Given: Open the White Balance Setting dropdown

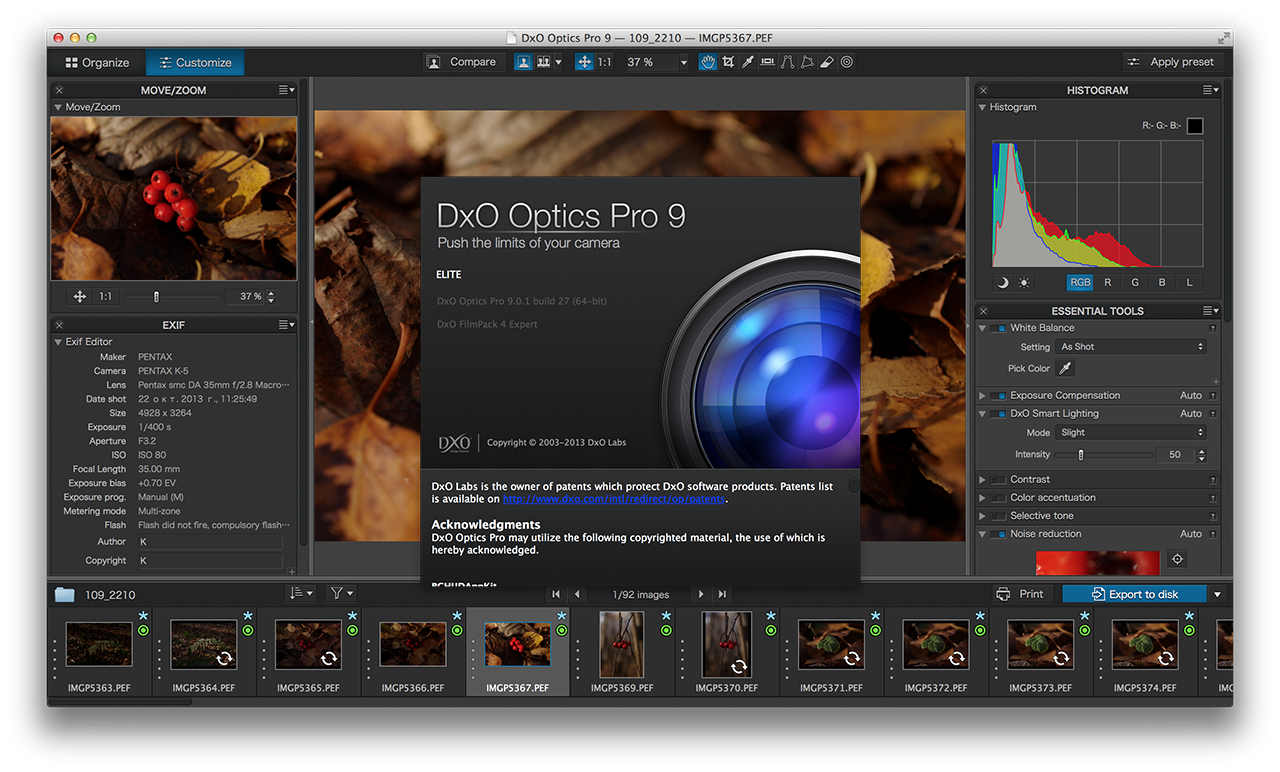Looking at the screenshot, I should click(1131, 347).
